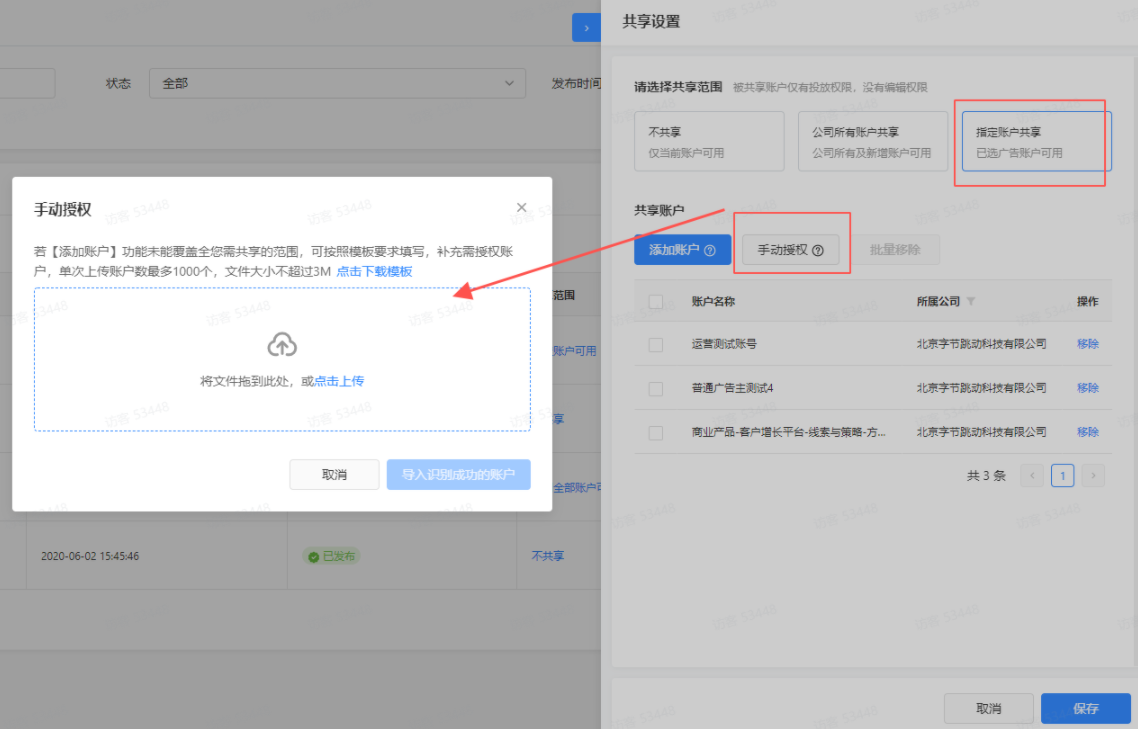Screen dimensions: 1138x729
Task: Click the next page arrow in pagination
Action: [x=1093, y=475]
